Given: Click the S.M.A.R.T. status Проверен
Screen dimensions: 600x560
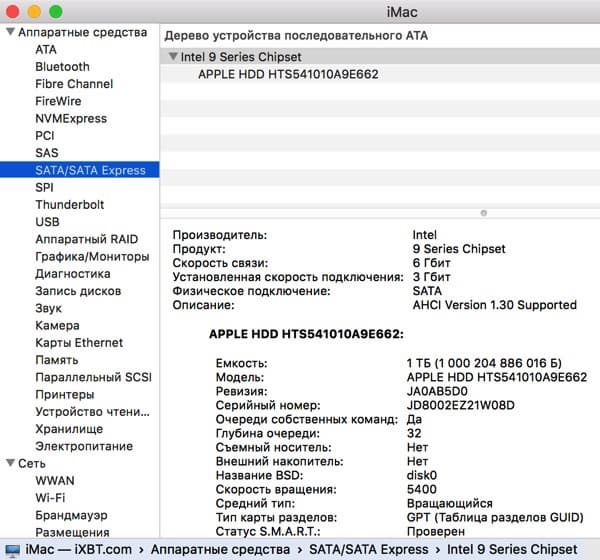Looking at the screenshot, I should [436, 531].
